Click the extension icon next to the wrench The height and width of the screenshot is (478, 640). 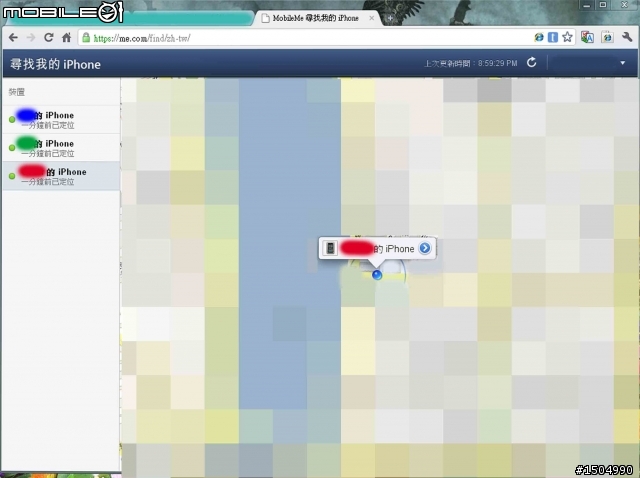tap(607, 38)
